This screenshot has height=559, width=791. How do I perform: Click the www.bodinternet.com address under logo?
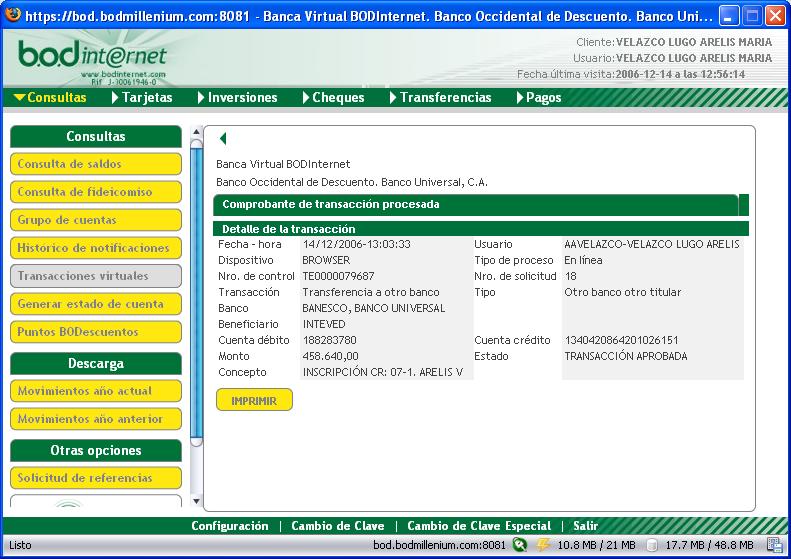click(123, 74)
